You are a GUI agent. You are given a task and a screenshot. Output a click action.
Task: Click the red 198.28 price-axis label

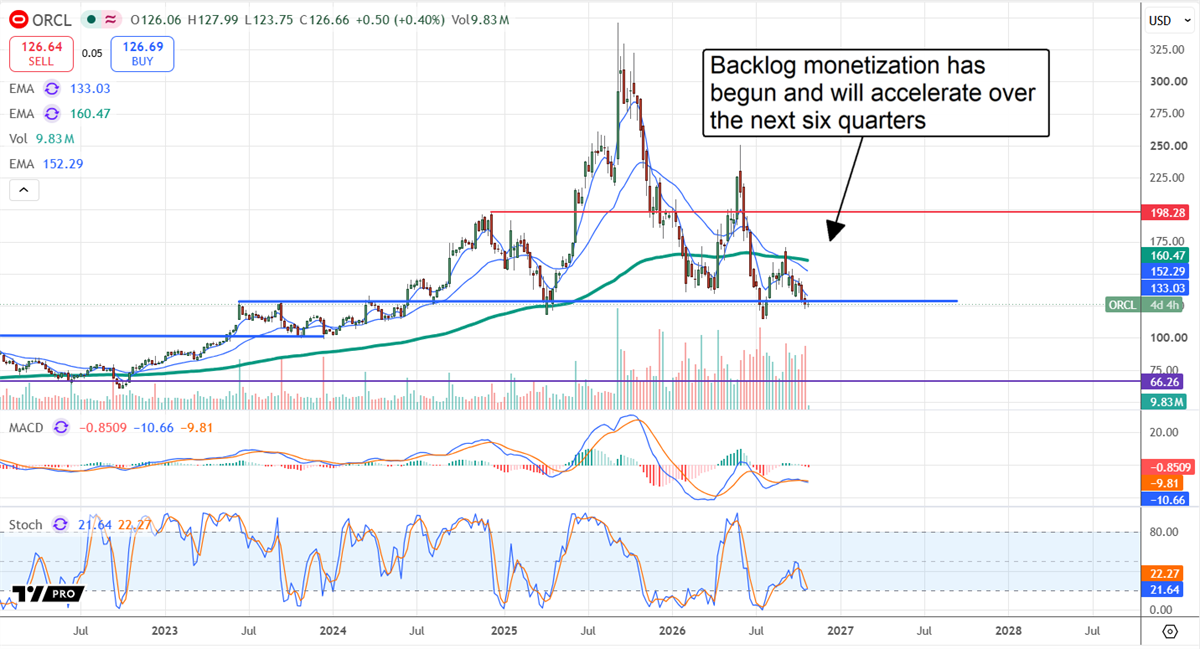1165,213
